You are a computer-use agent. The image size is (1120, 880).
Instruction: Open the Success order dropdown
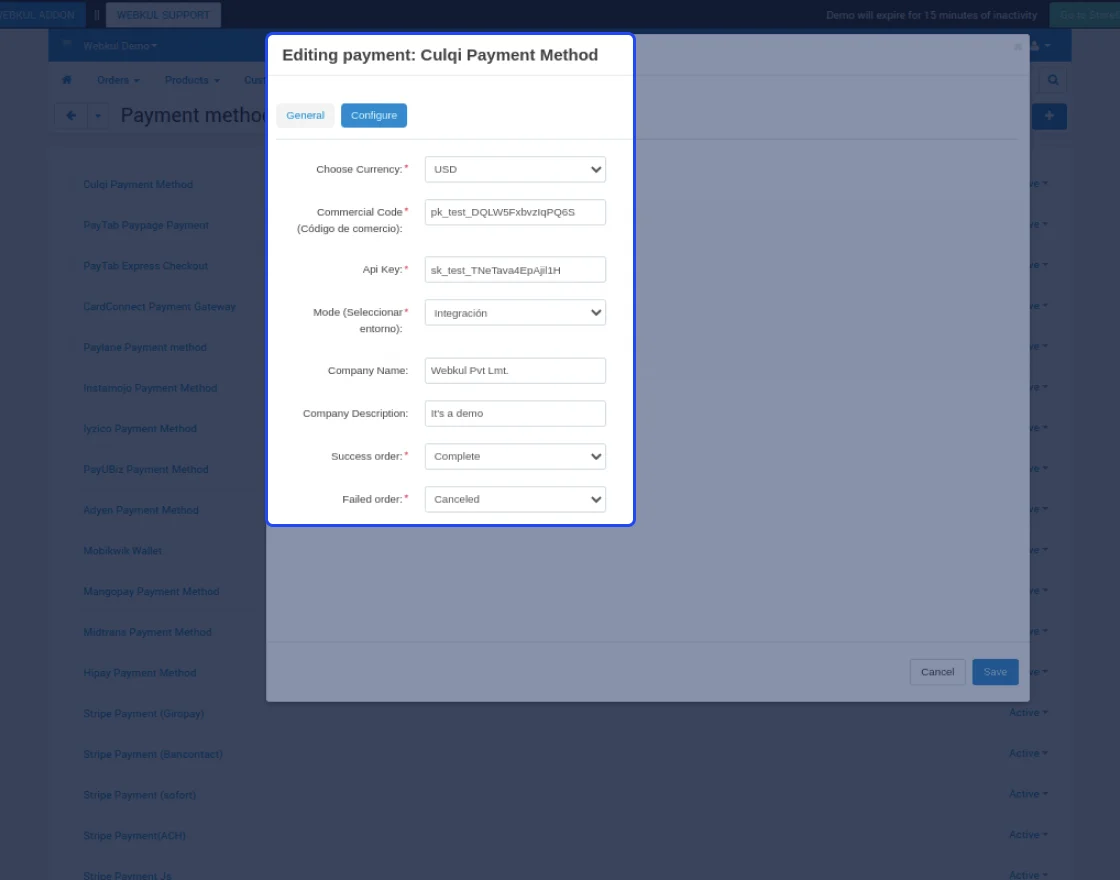pos(515,456)
